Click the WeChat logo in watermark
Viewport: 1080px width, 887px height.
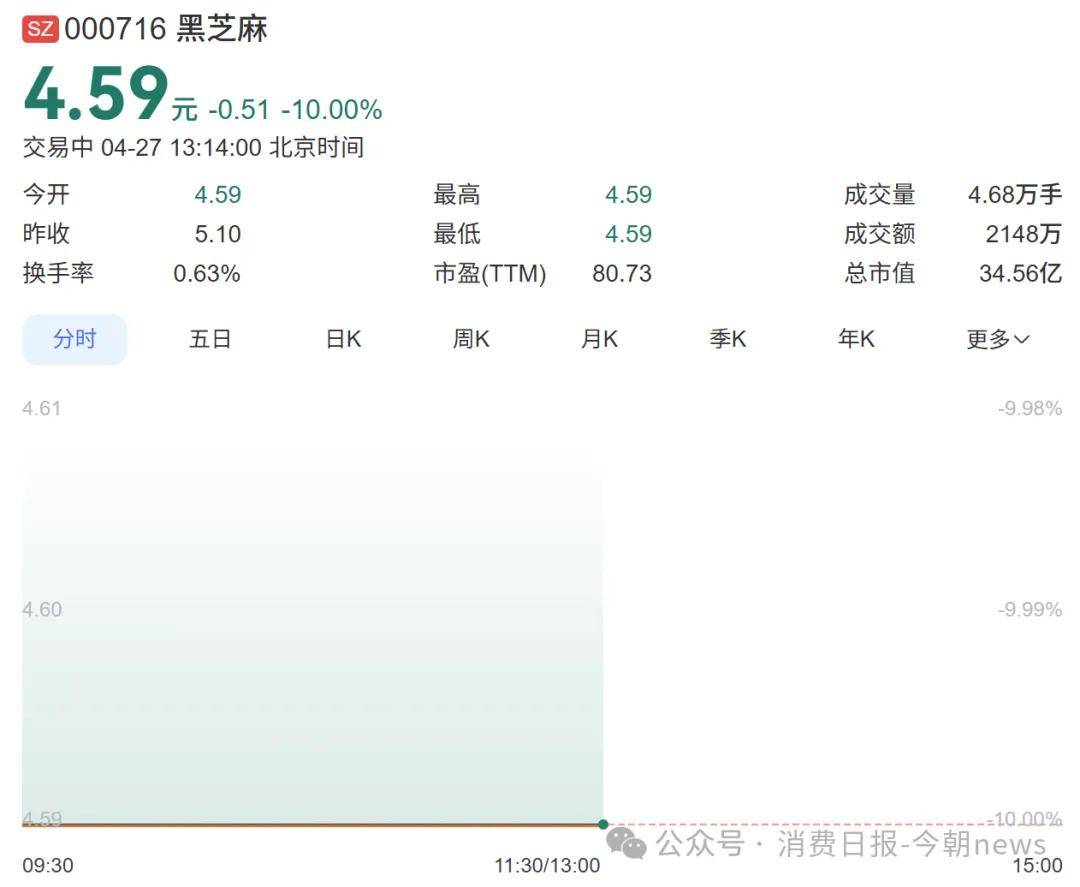point(627,844)
